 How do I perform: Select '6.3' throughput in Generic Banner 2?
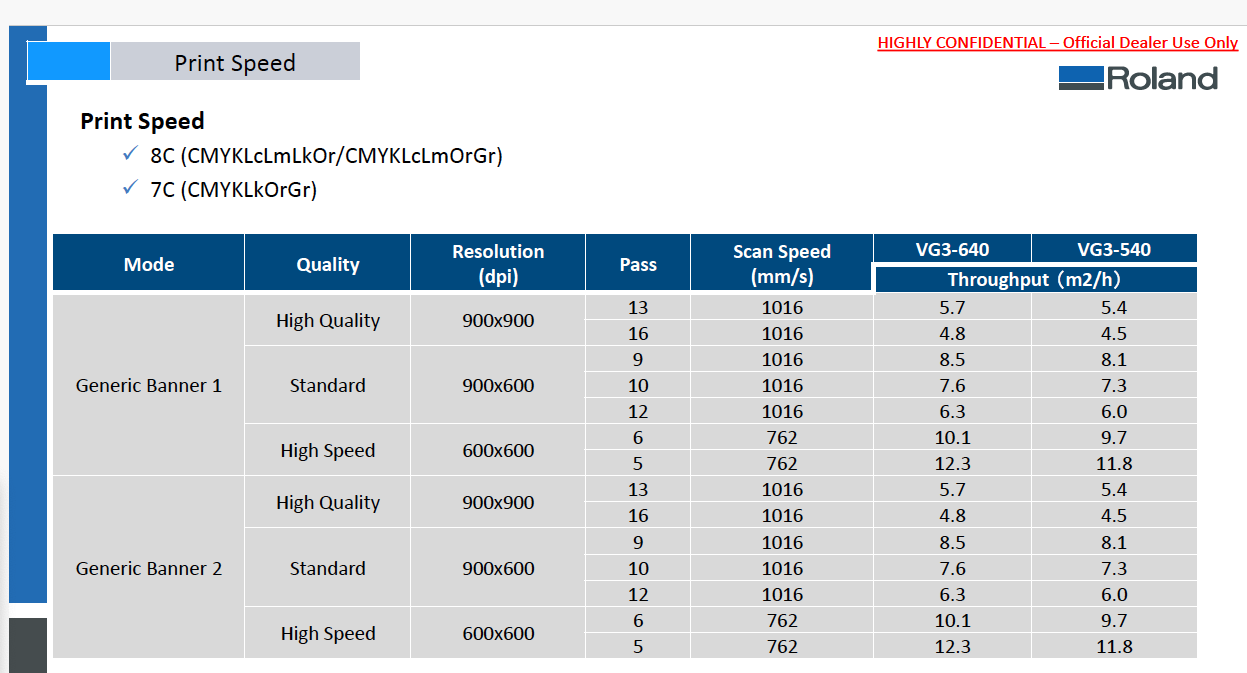tap(952, 594)
